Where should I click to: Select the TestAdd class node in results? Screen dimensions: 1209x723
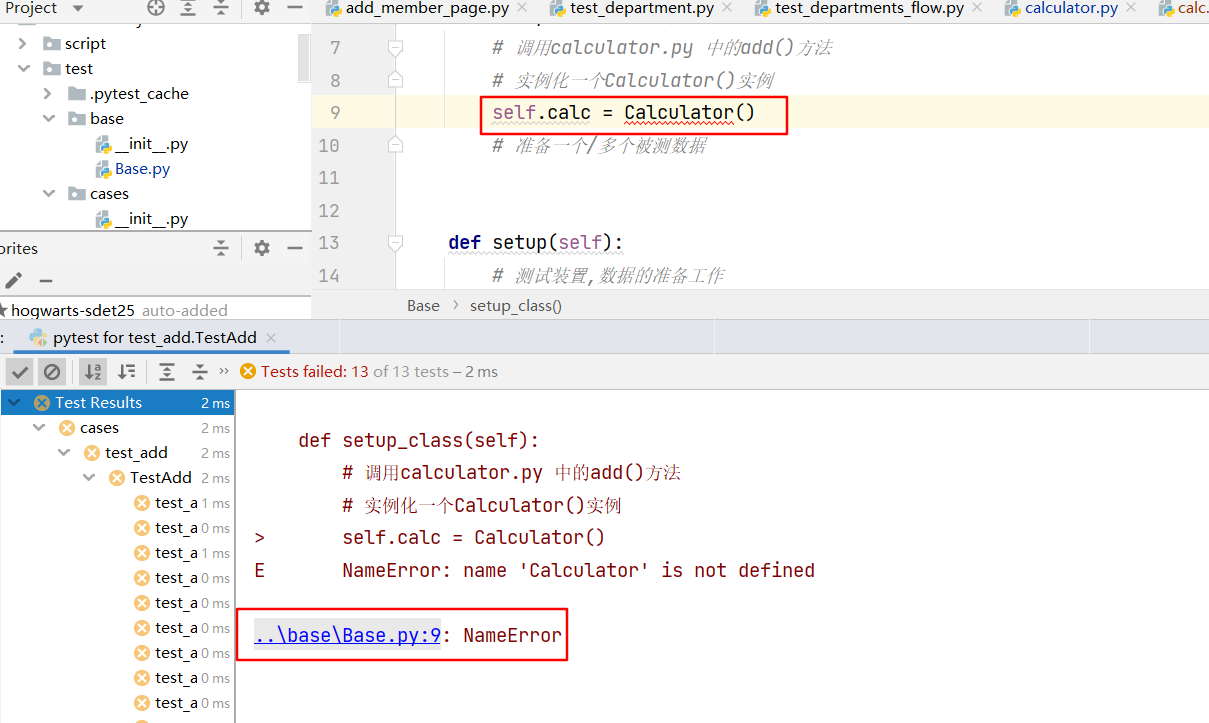coord(160,478)
